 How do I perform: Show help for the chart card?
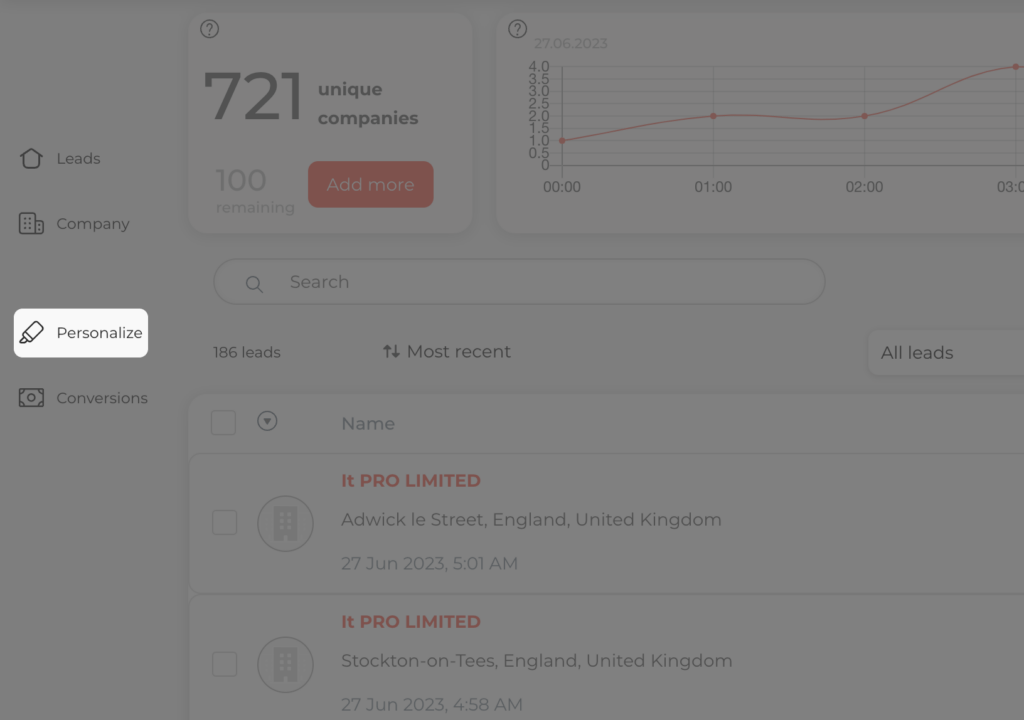(517, 29)
